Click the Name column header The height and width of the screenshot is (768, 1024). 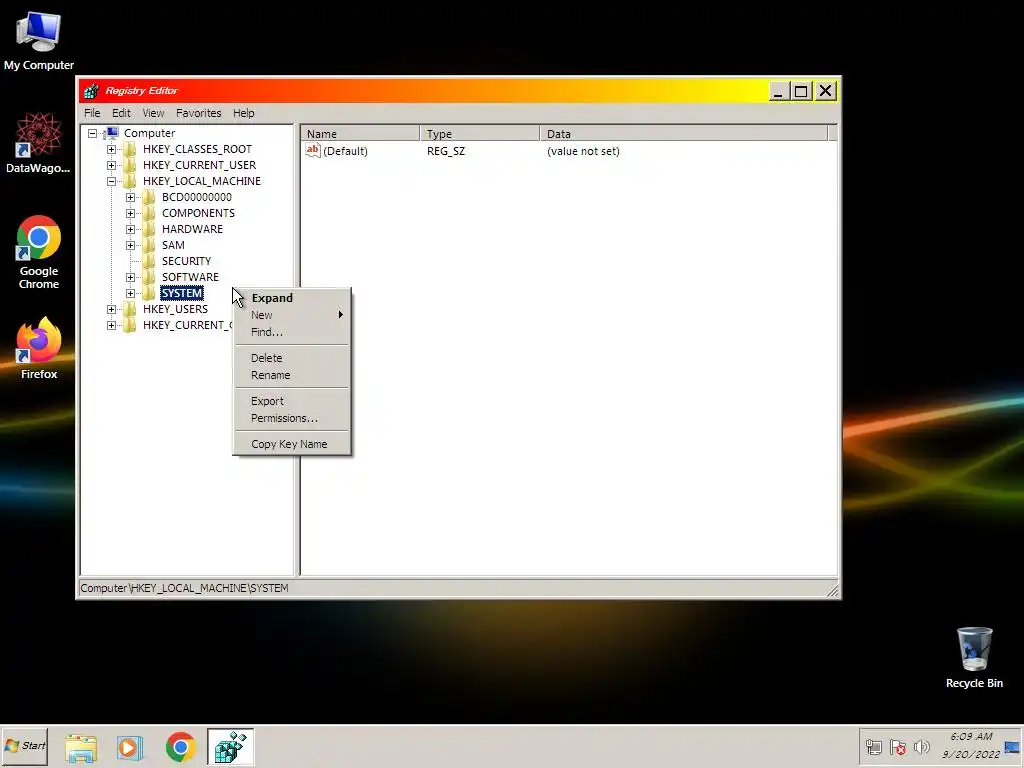coord(360,134)
